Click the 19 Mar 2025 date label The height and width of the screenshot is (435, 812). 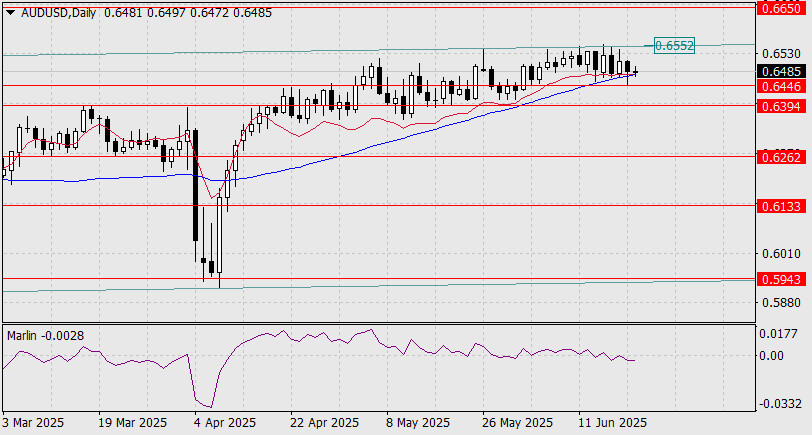133,423
